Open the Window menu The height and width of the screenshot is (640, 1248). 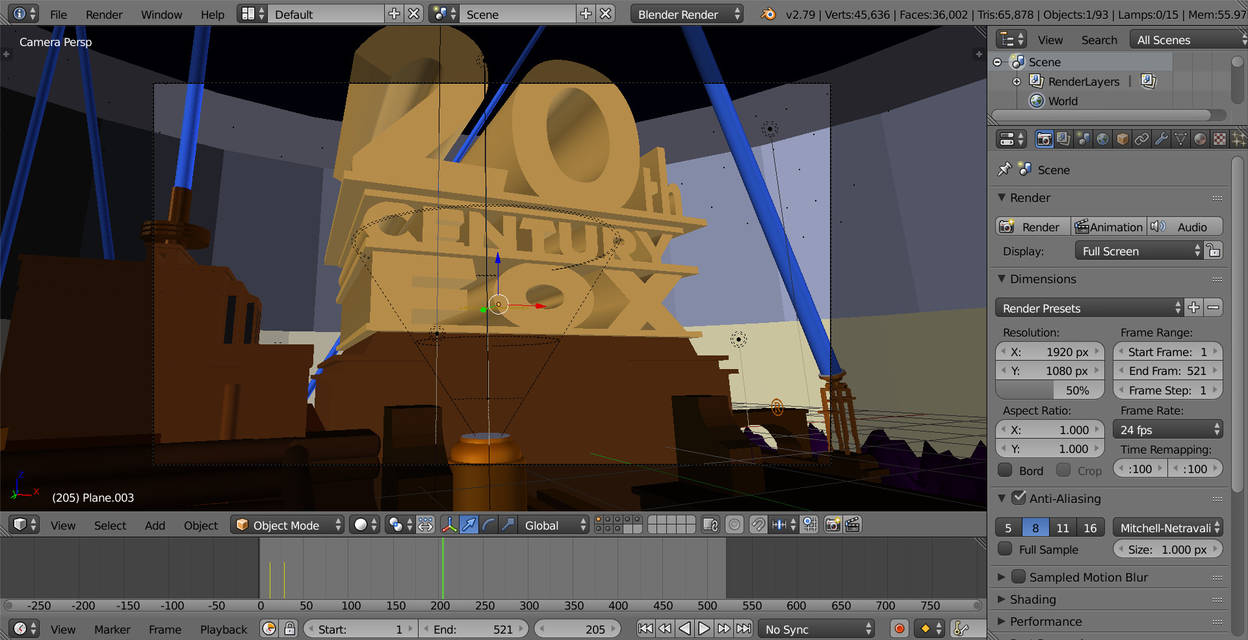pos(161,14)
